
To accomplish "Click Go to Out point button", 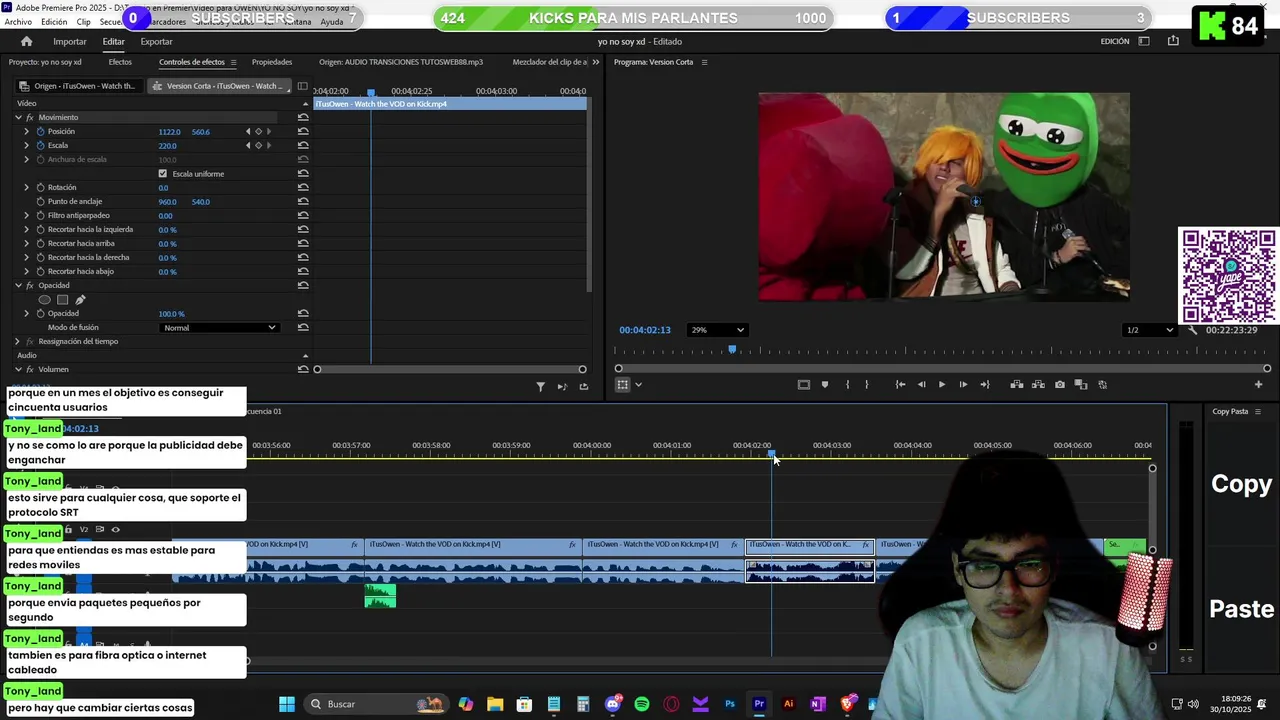I will (985, 385).
